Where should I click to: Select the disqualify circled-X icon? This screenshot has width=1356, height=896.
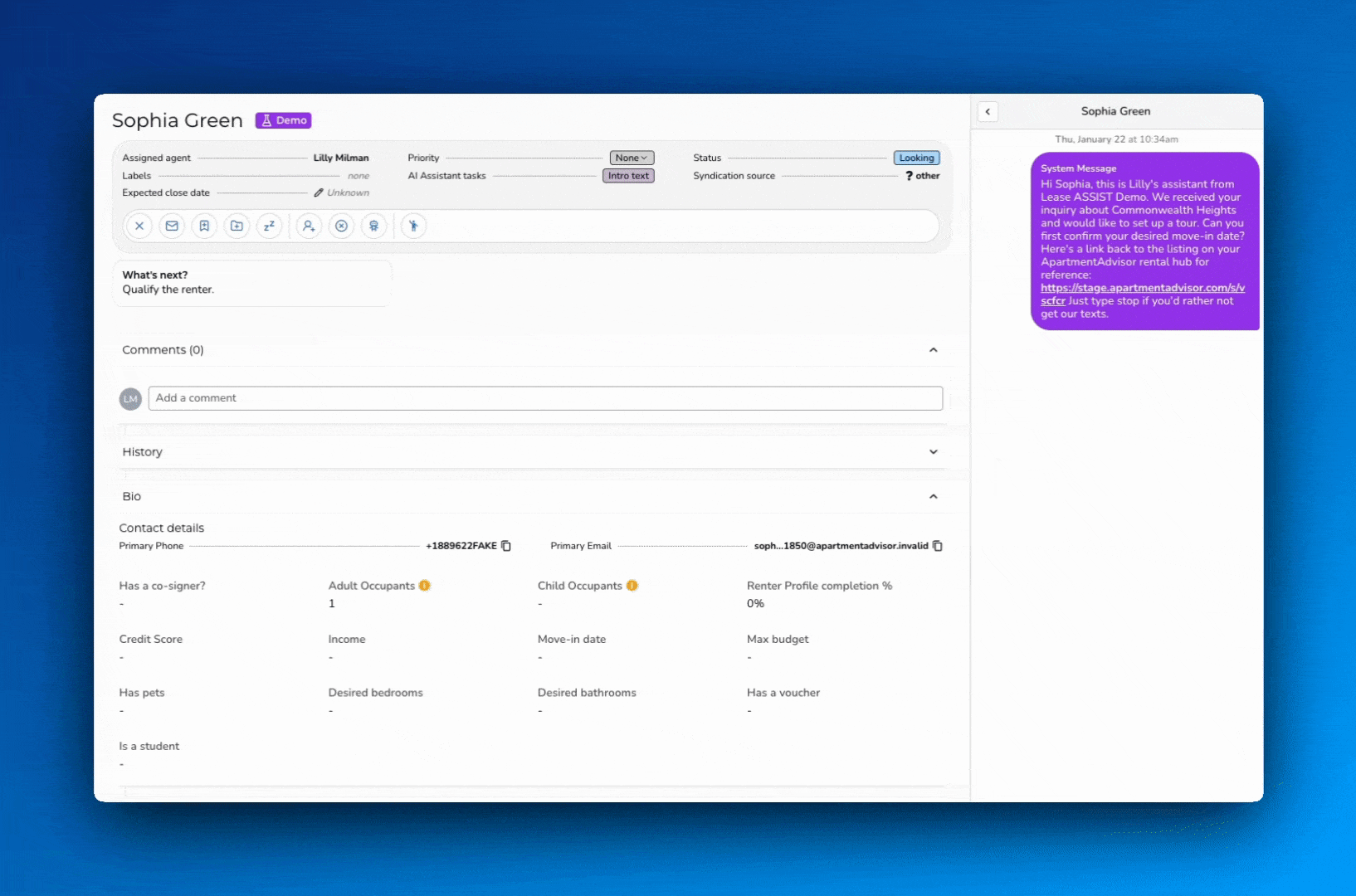pos(341,226)
